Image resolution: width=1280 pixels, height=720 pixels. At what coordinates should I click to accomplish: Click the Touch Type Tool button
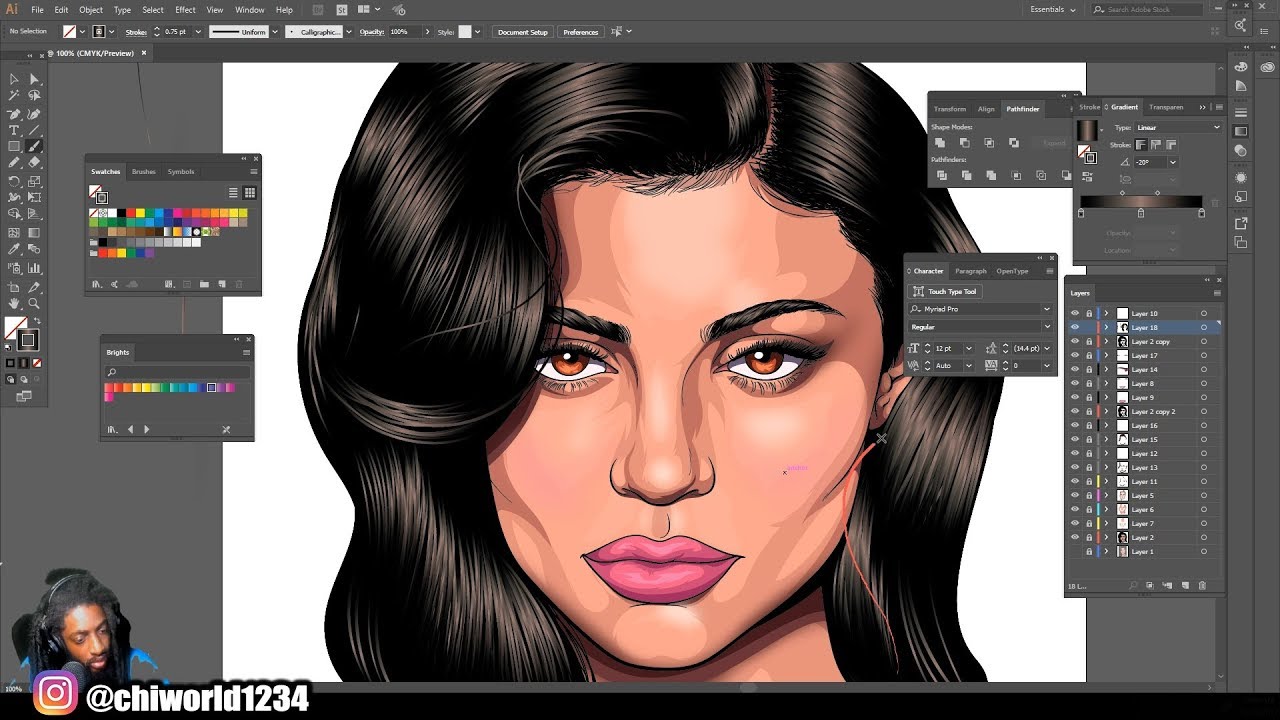tap(944, 291)
